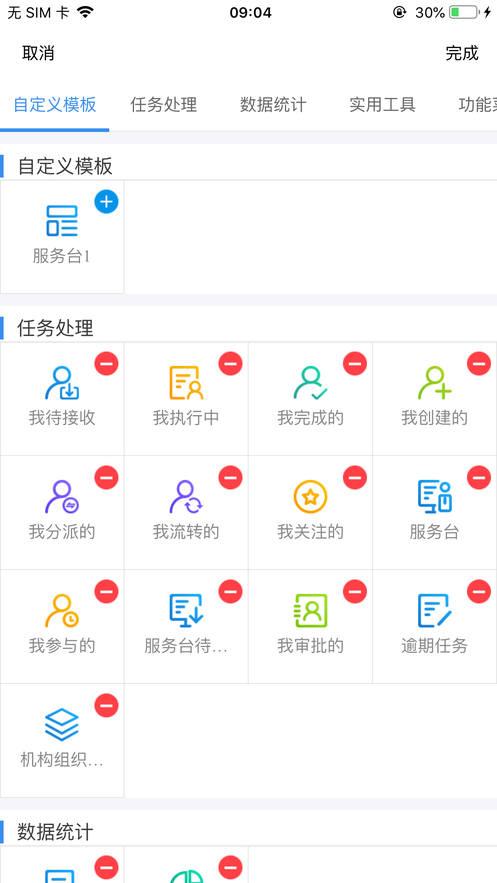Open the 实用工具 tab
This screenshot has width=497, height=883.
(x=383, y=105)
